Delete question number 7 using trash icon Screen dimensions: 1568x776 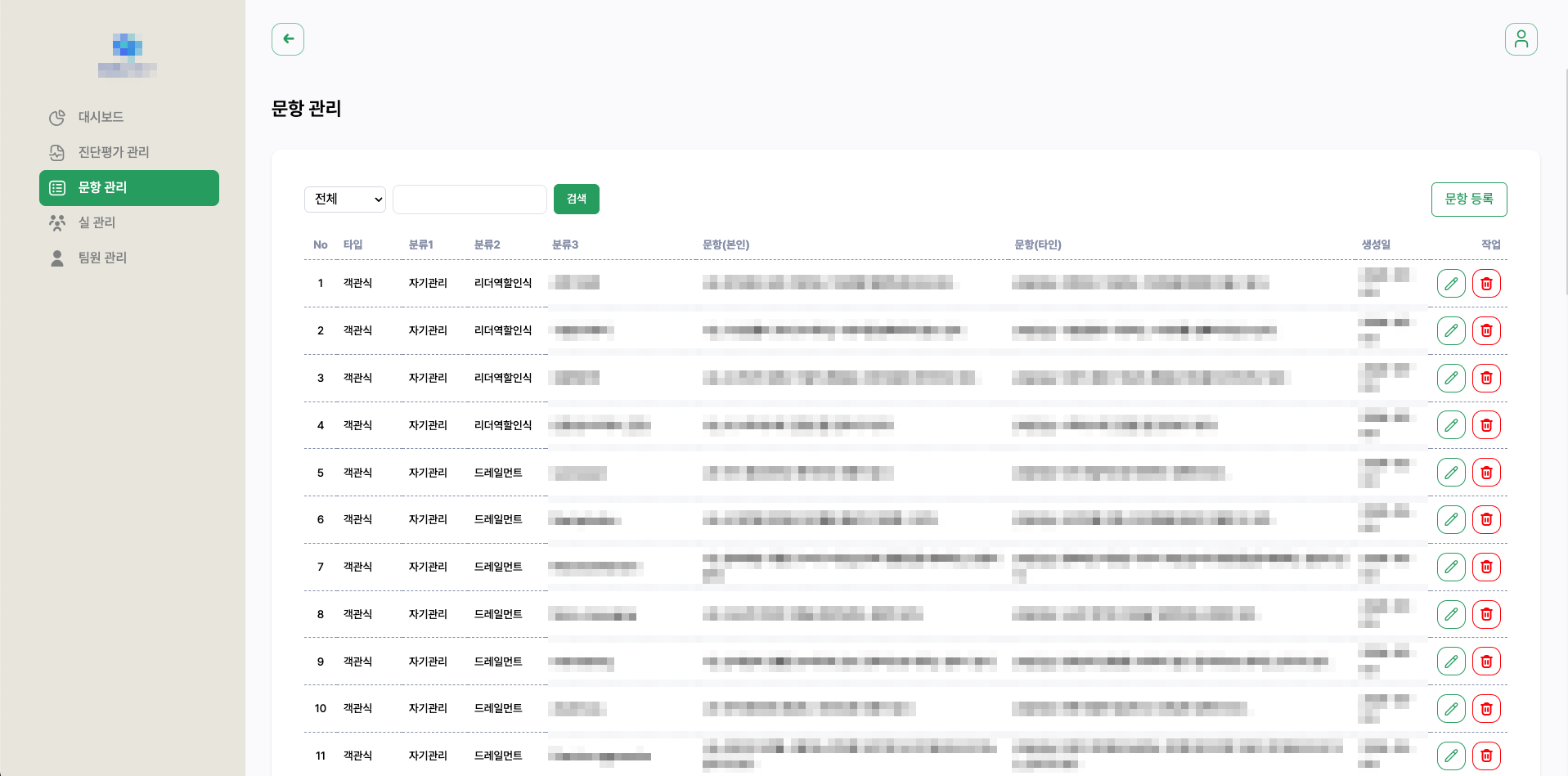pyautogui.click(x=1486, y=567)
